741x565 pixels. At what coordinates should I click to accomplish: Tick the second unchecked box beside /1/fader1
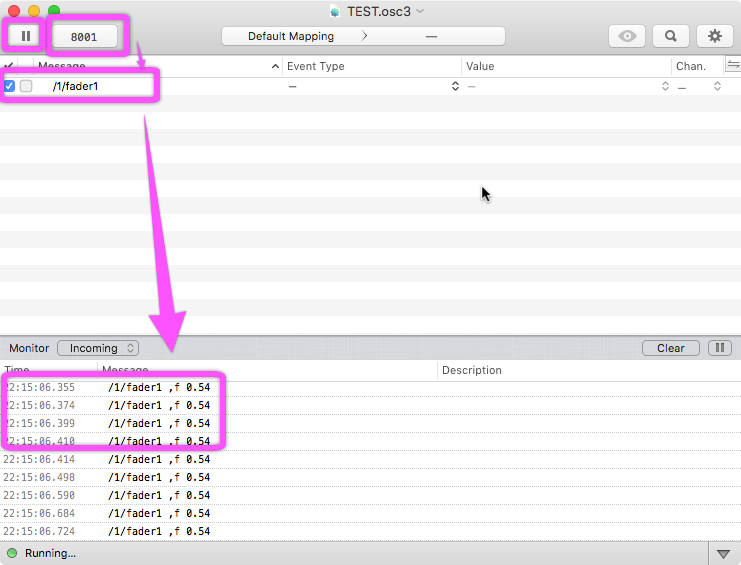point(26,86)
